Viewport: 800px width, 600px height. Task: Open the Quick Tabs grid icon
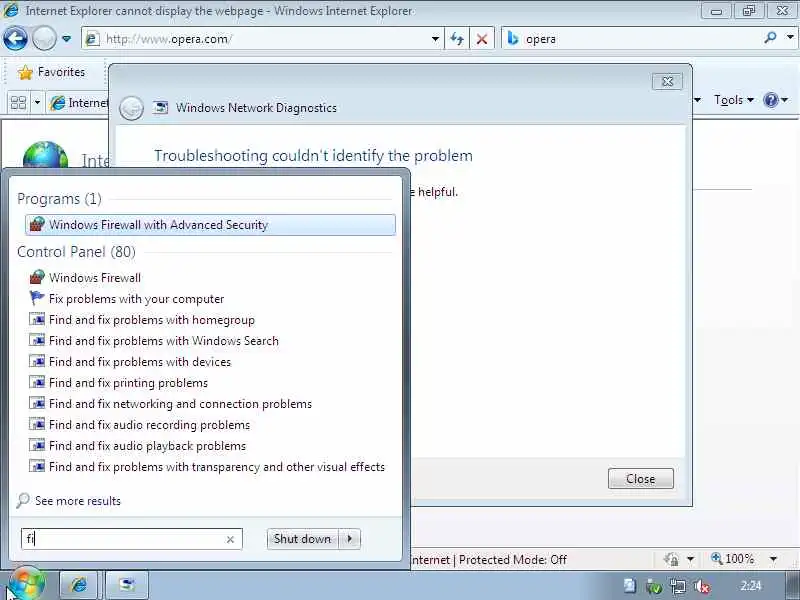point(18,103)
